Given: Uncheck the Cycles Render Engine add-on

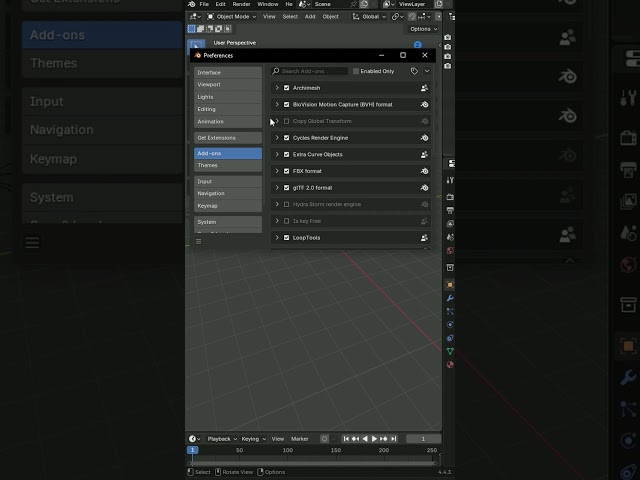Looking at the screenshot, I should 287,138.
